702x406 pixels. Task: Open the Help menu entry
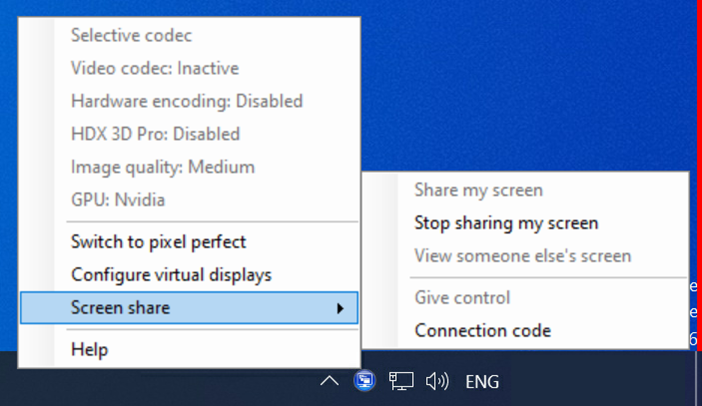(89, 349)
